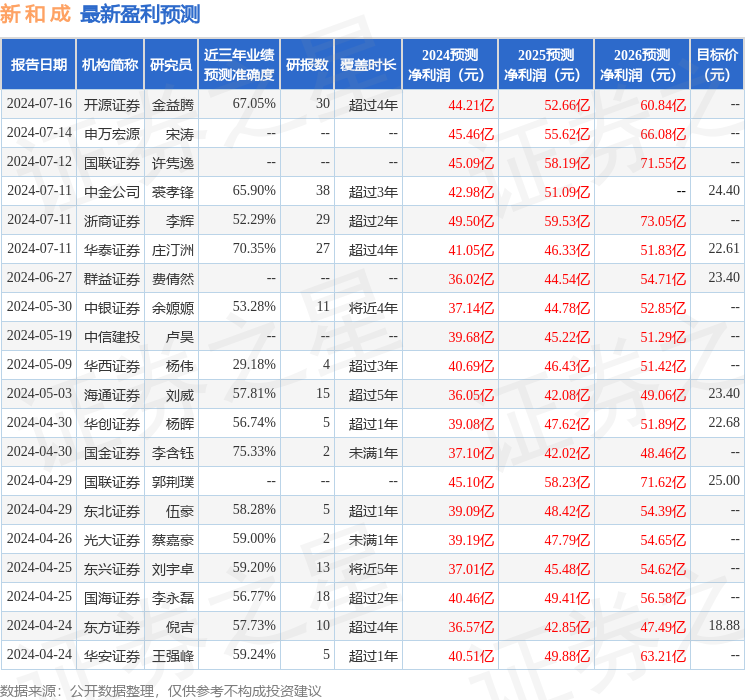The height and width of the screenshot is (700, 745).
Task: Select the 中金公司 institution cell
Action: point(112,192)
